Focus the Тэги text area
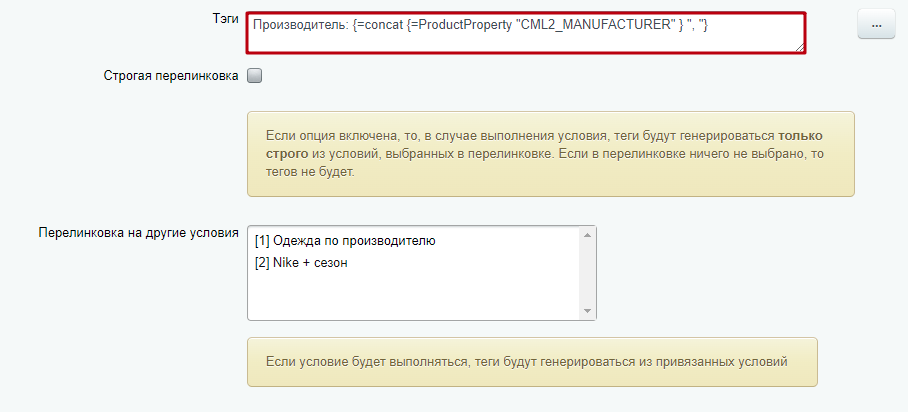The image size is (908, 412). click(x=526, y=33)
